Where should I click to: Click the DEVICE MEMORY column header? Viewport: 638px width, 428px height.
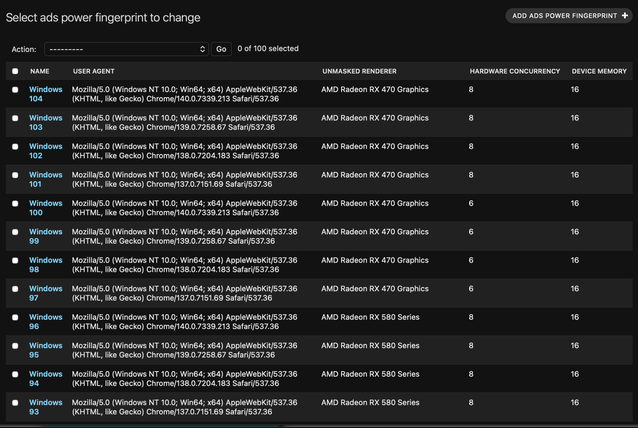(x=599, y=71)
